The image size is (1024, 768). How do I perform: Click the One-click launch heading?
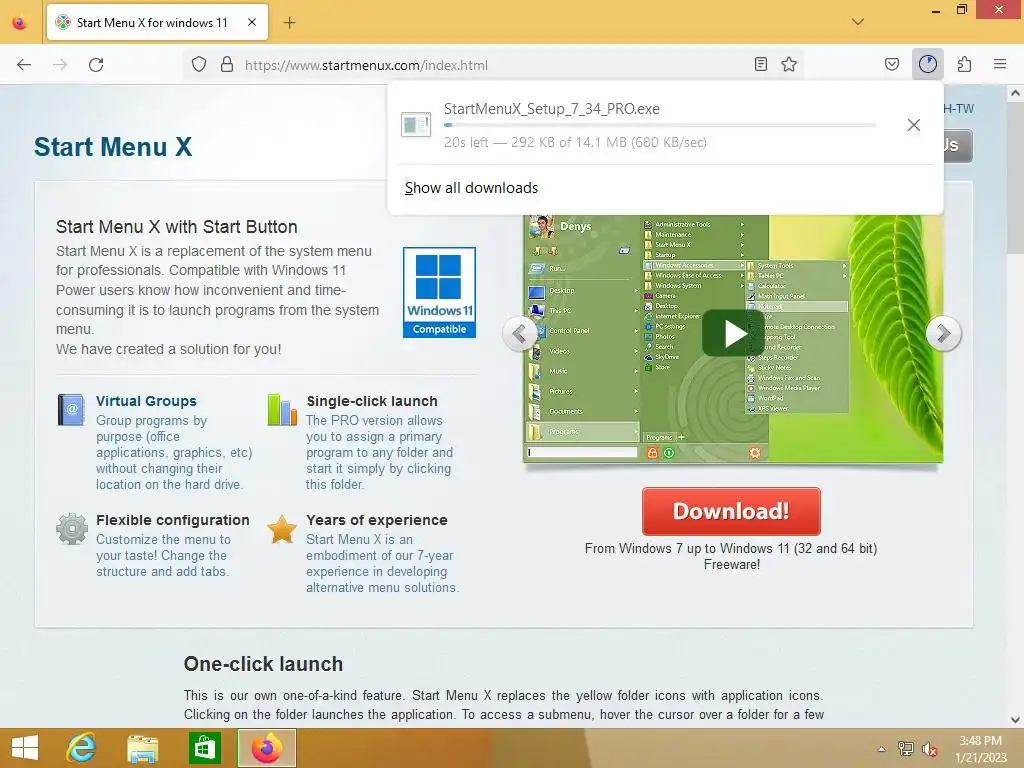coord(263,664)
